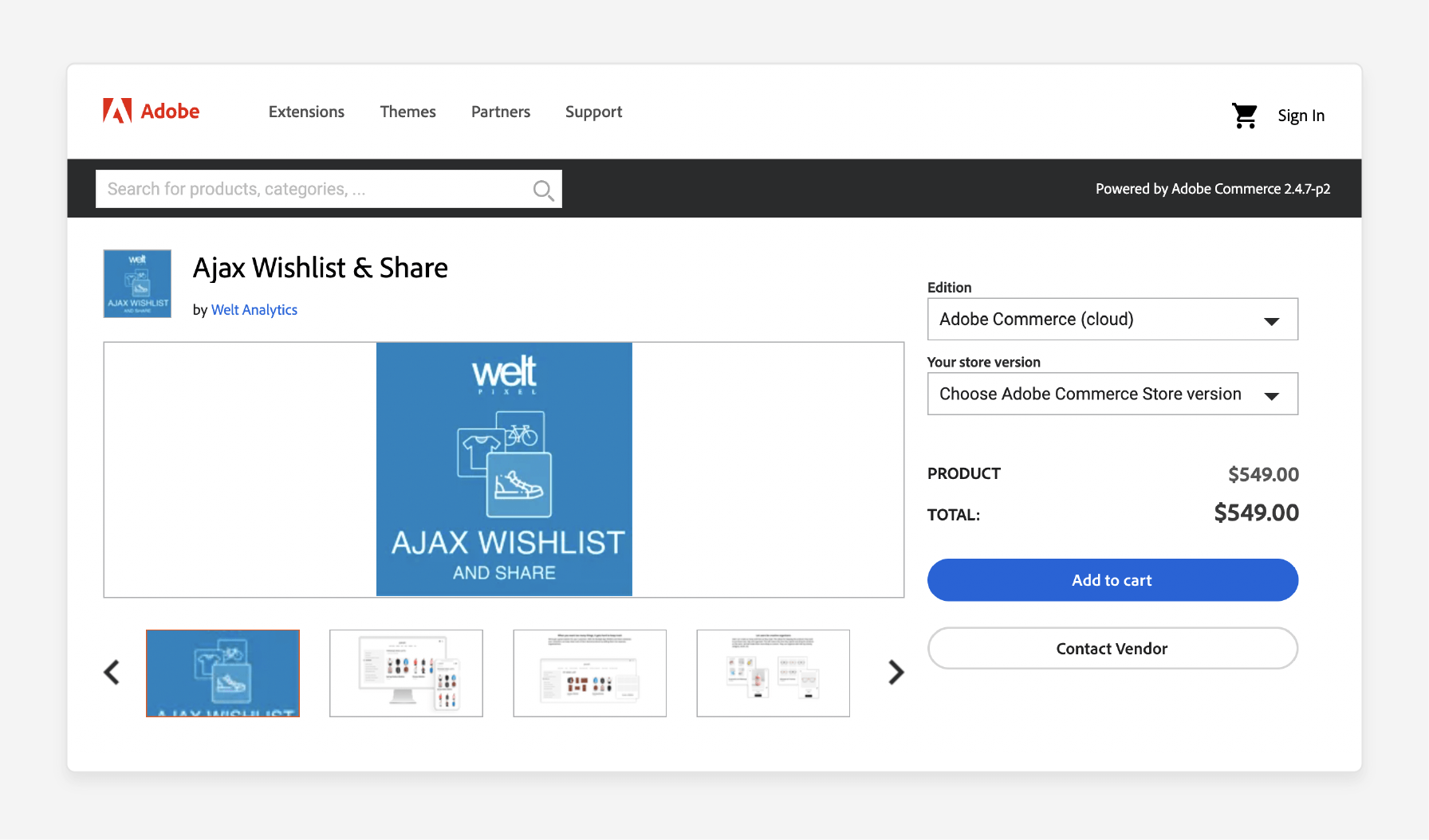Add the extension to cart

click(1112, 580)
